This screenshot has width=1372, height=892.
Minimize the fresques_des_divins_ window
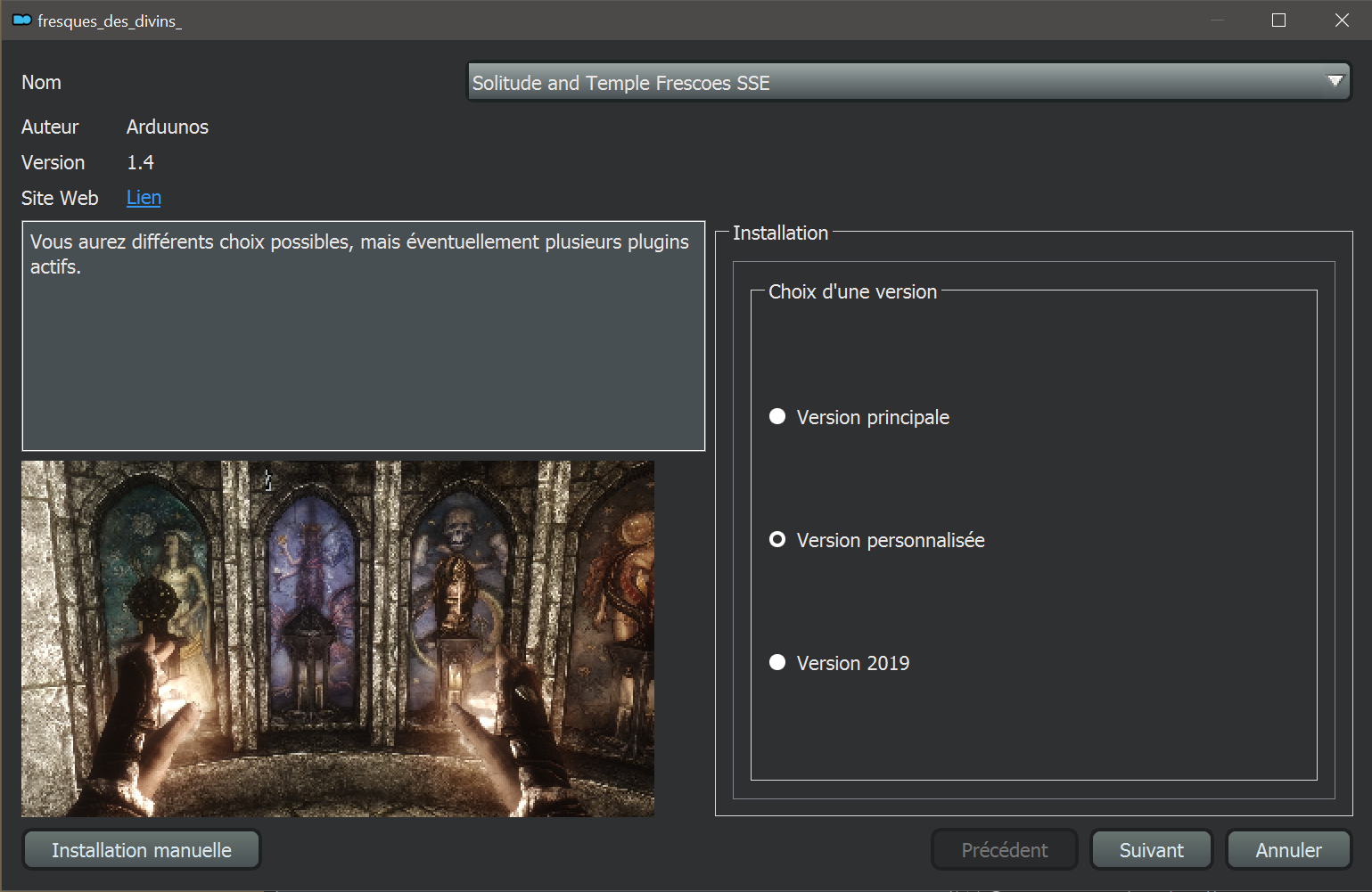[x=1217, y=20]
